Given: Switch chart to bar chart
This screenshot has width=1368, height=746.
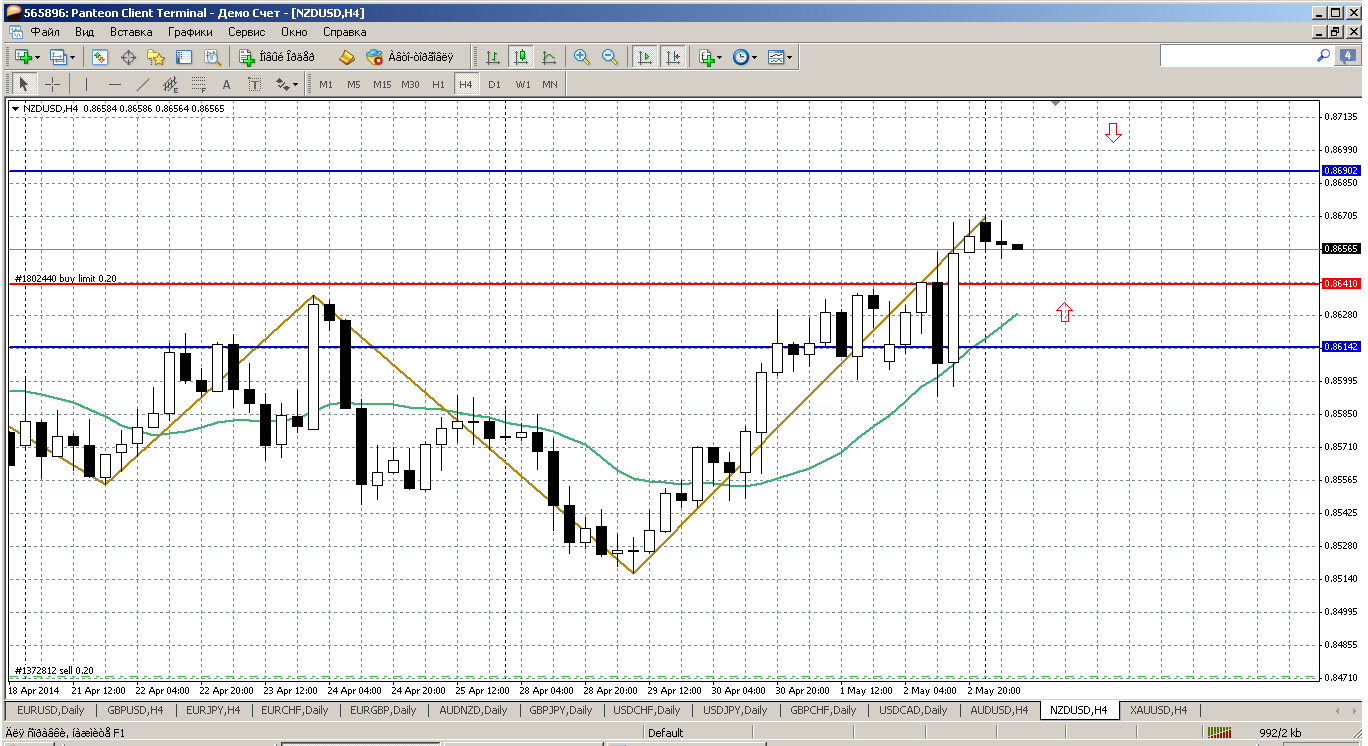Looking at the screenshot, I should (493, 57).
